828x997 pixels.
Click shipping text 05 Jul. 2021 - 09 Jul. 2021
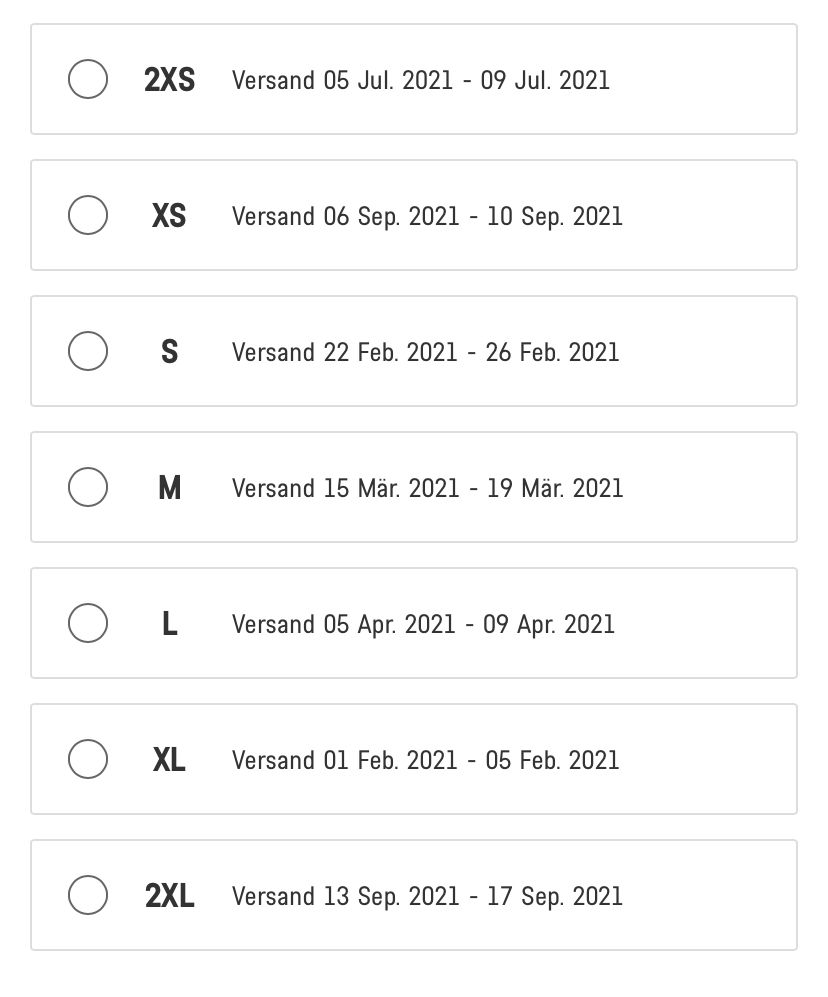tap(421, 80)
